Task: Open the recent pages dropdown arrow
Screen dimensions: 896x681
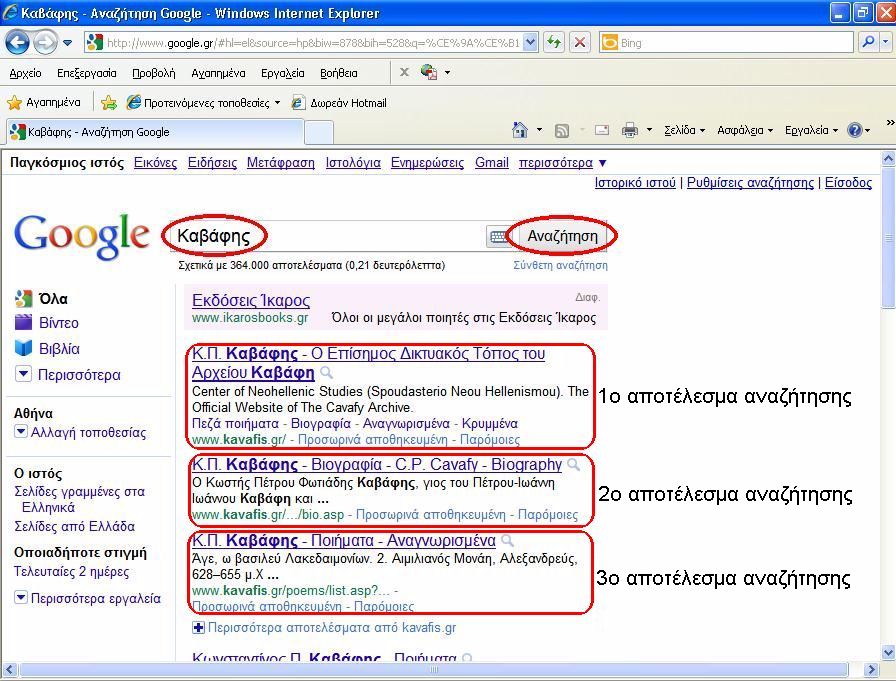Action: [x=67, y=43]
